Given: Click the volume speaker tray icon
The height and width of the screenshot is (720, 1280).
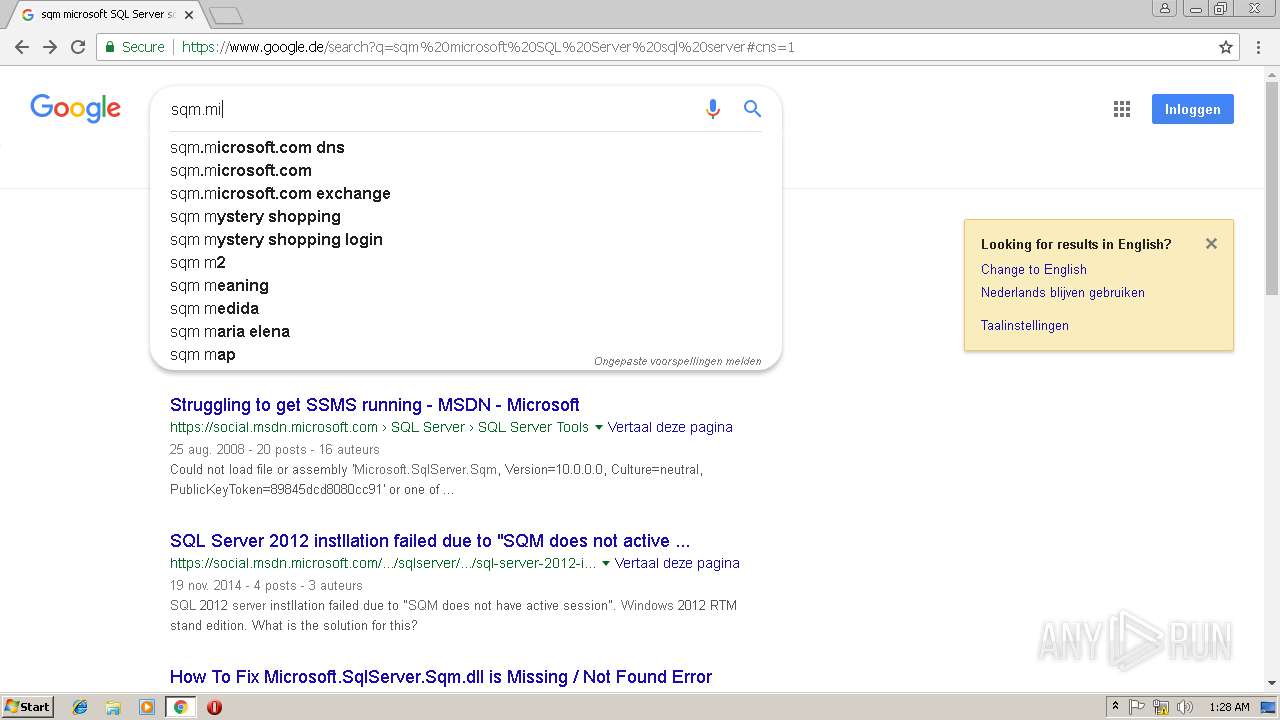Looking at the screenshot, I should tap(1185, 707).
